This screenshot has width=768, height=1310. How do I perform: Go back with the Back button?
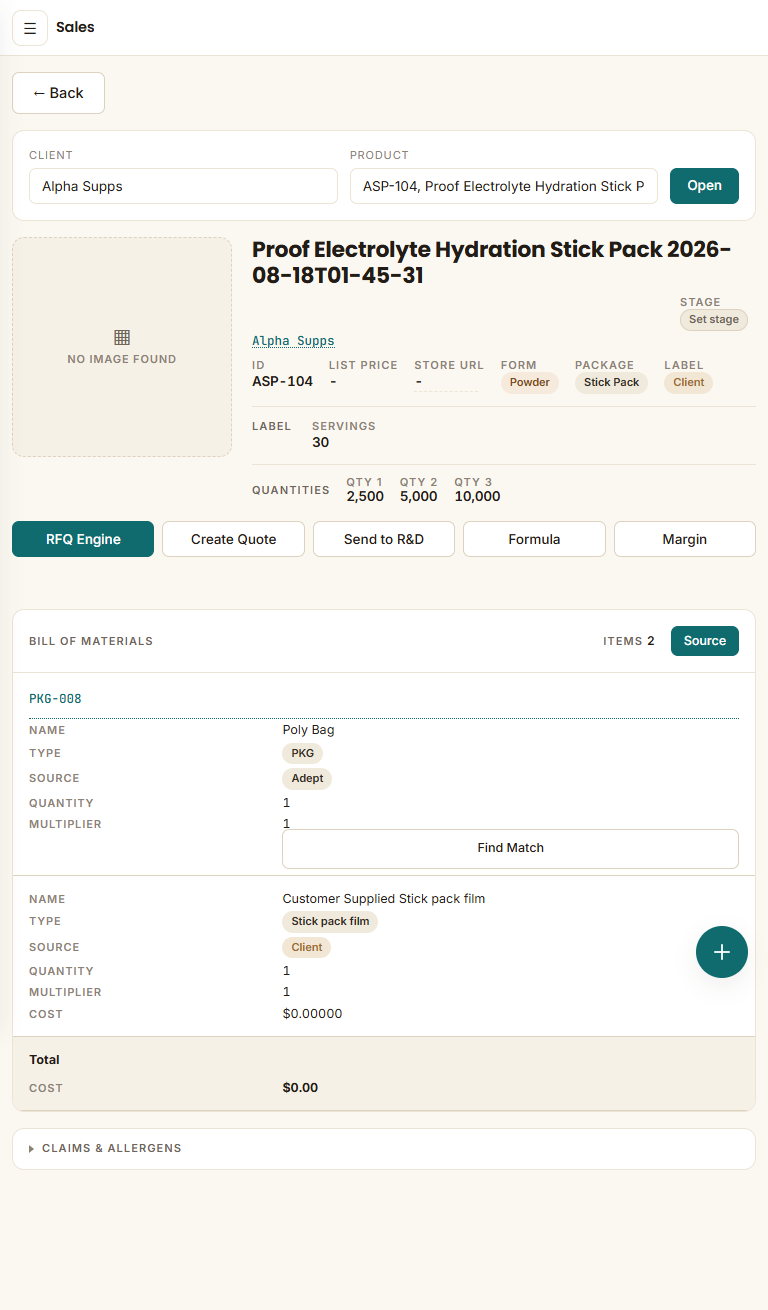click(x=58, y=93)
